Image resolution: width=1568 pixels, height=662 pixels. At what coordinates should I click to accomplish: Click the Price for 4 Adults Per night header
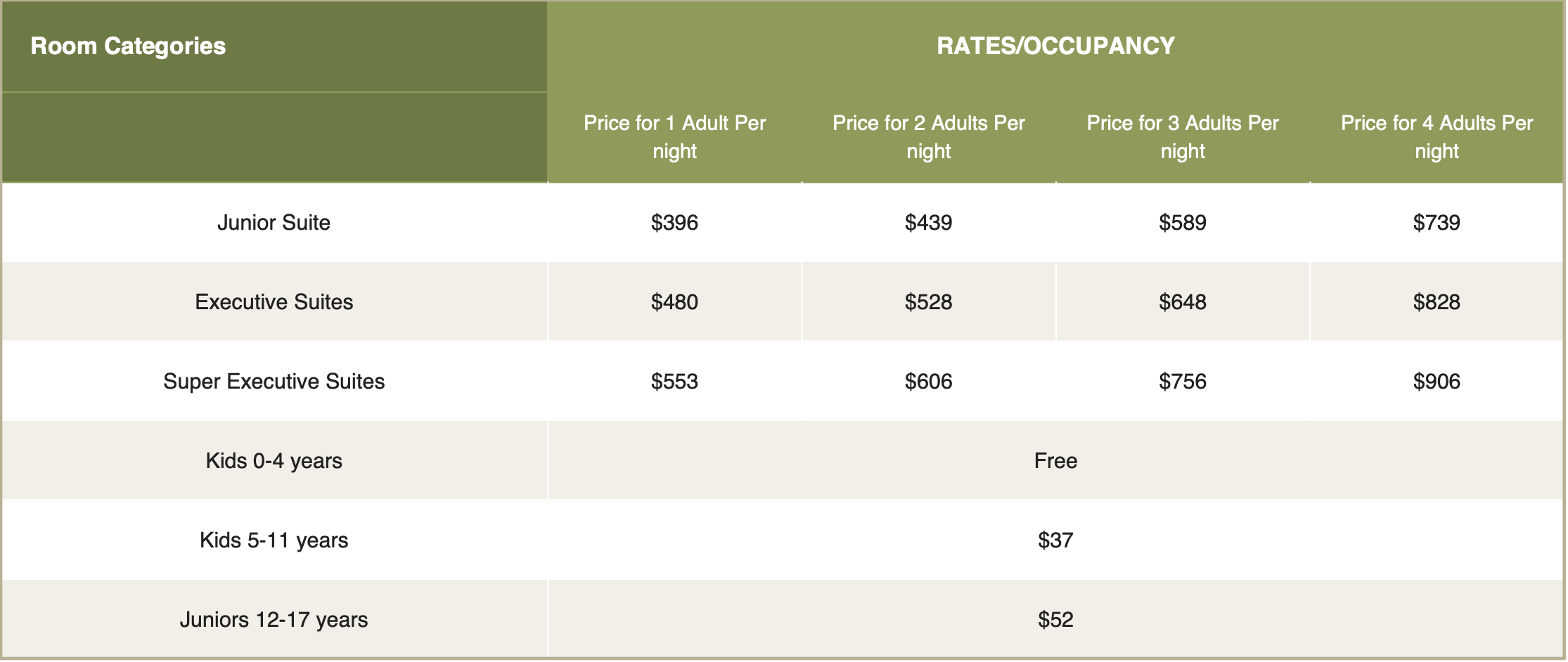pos(1437,137)
